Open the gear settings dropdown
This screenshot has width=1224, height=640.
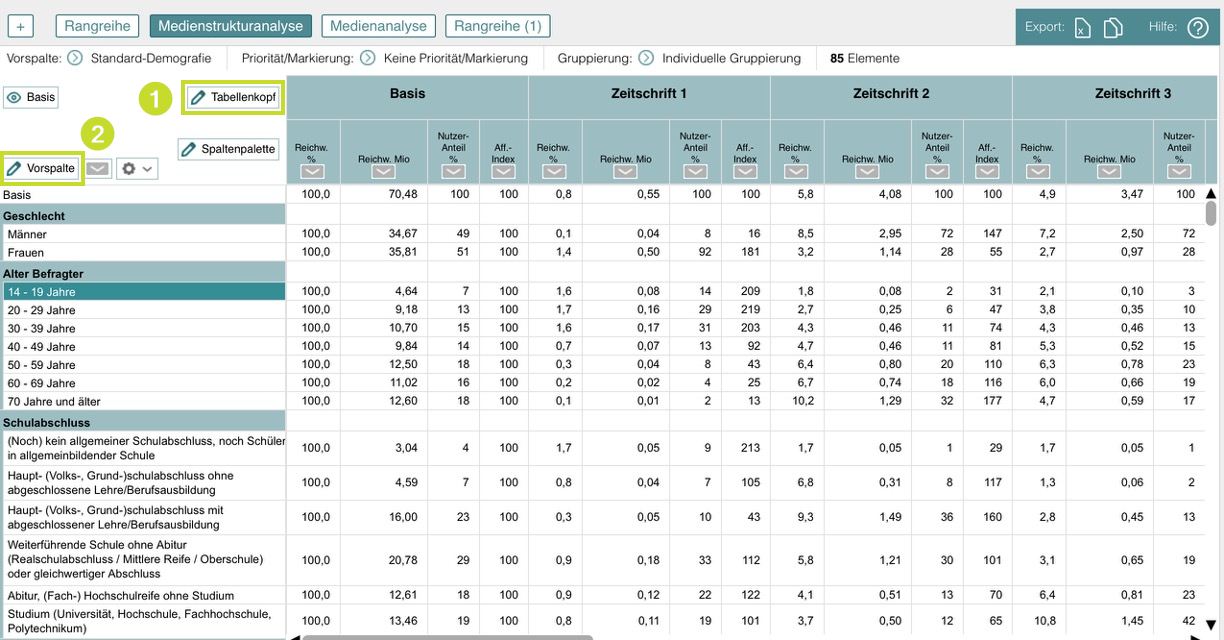click(137, 169)
